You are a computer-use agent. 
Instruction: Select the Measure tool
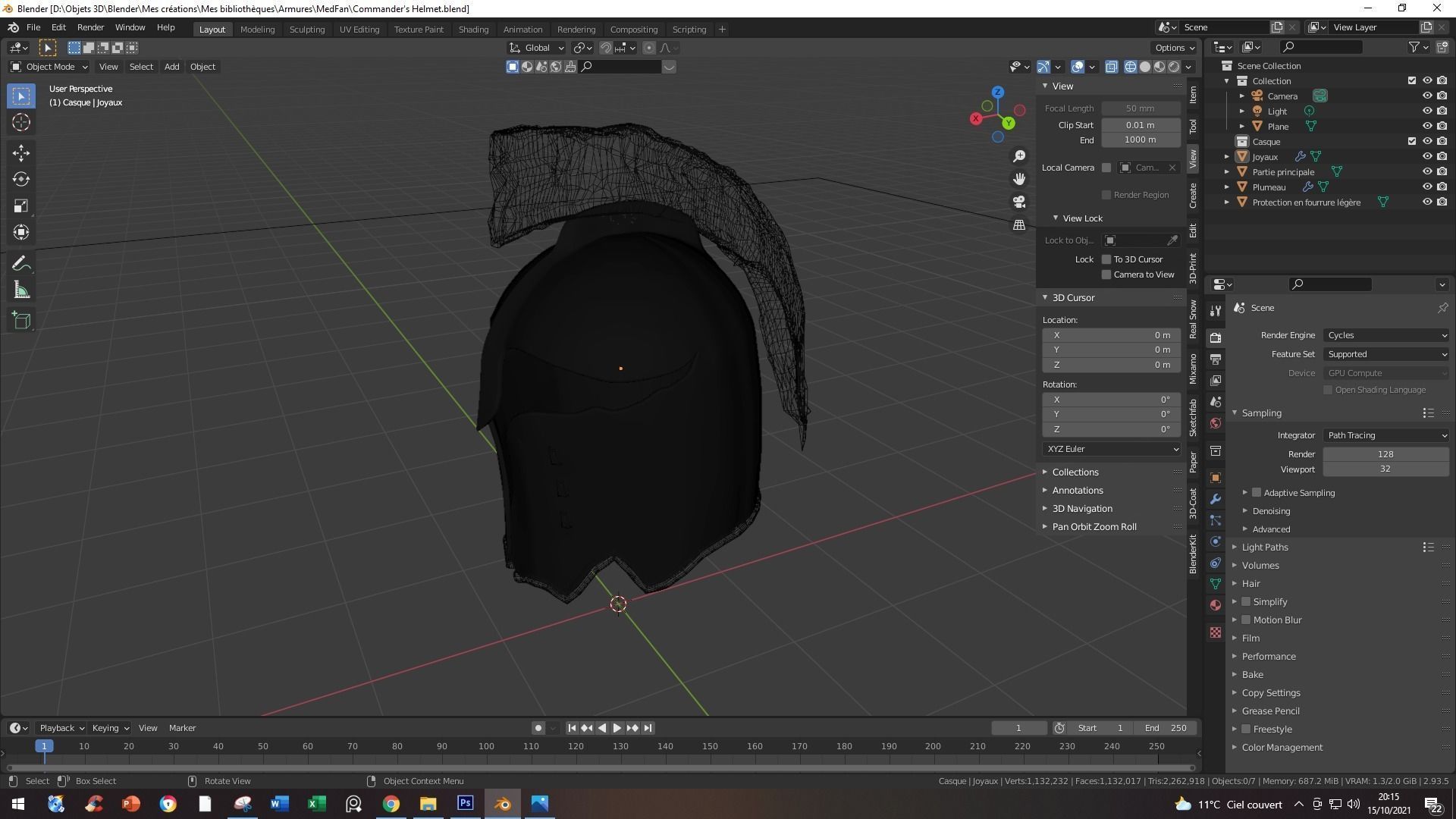21,290
